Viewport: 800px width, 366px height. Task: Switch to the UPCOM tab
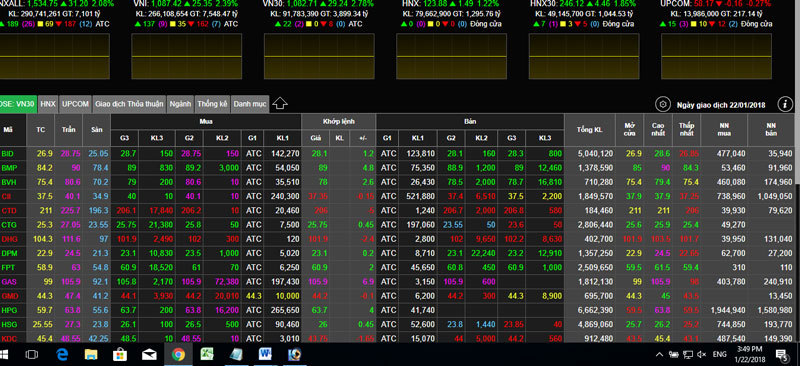click(x=75, y=104)
